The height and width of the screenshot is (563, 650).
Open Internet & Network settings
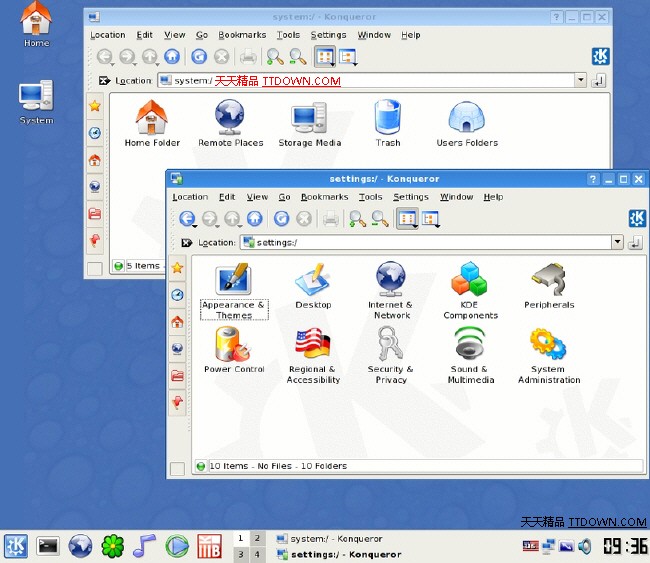point(390,290)
